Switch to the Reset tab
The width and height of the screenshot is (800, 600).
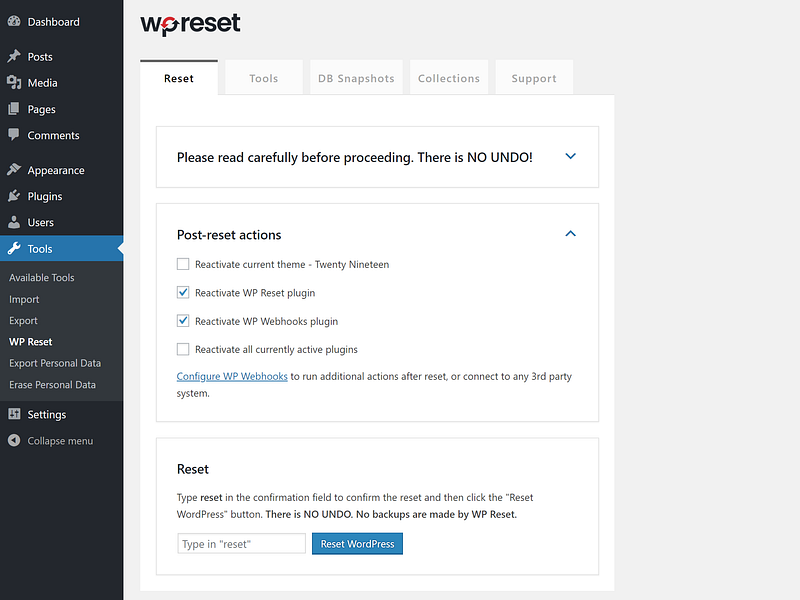pyautogui.click(x=179, y=78)
